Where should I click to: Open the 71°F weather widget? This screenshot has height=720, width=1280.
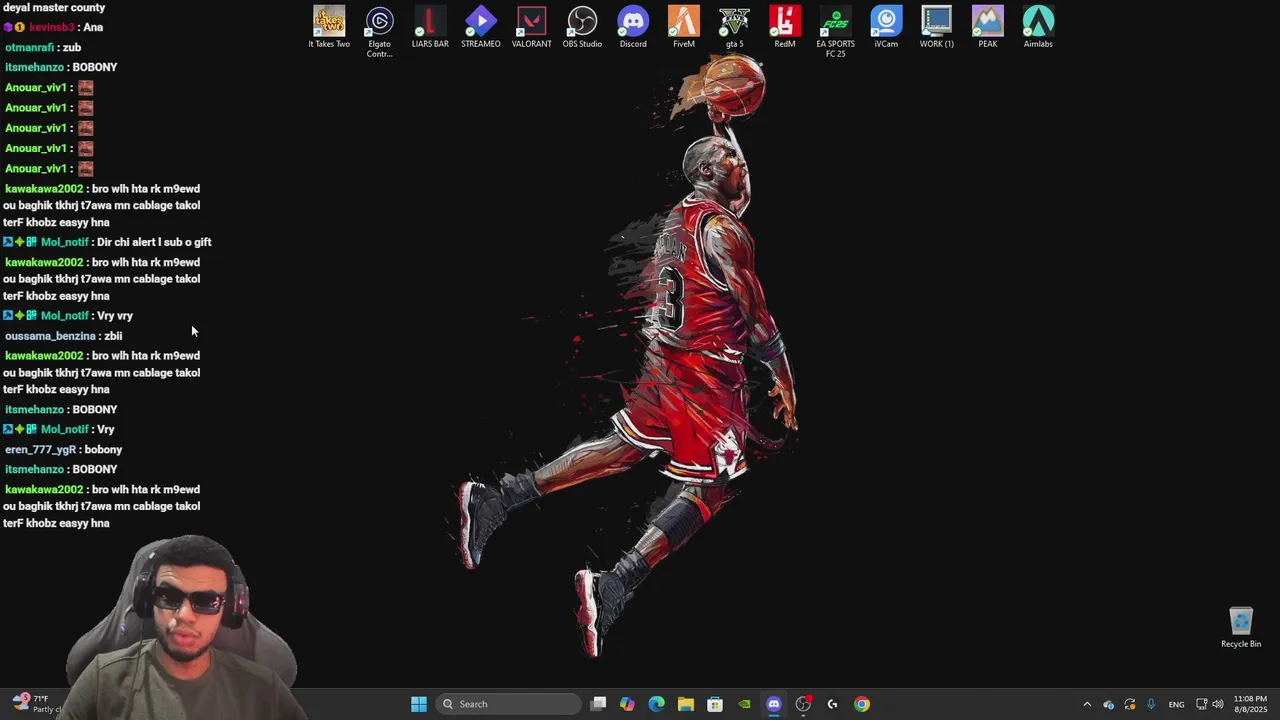[x=38, y=704]
